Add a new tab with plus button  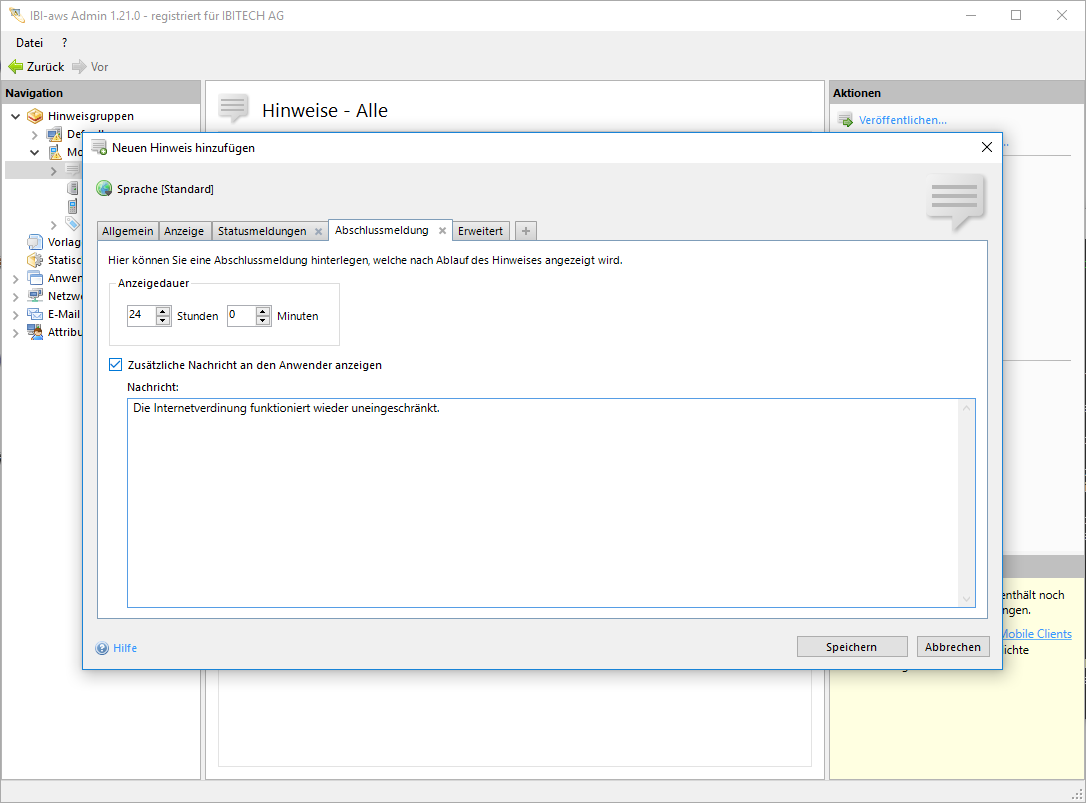526,231
